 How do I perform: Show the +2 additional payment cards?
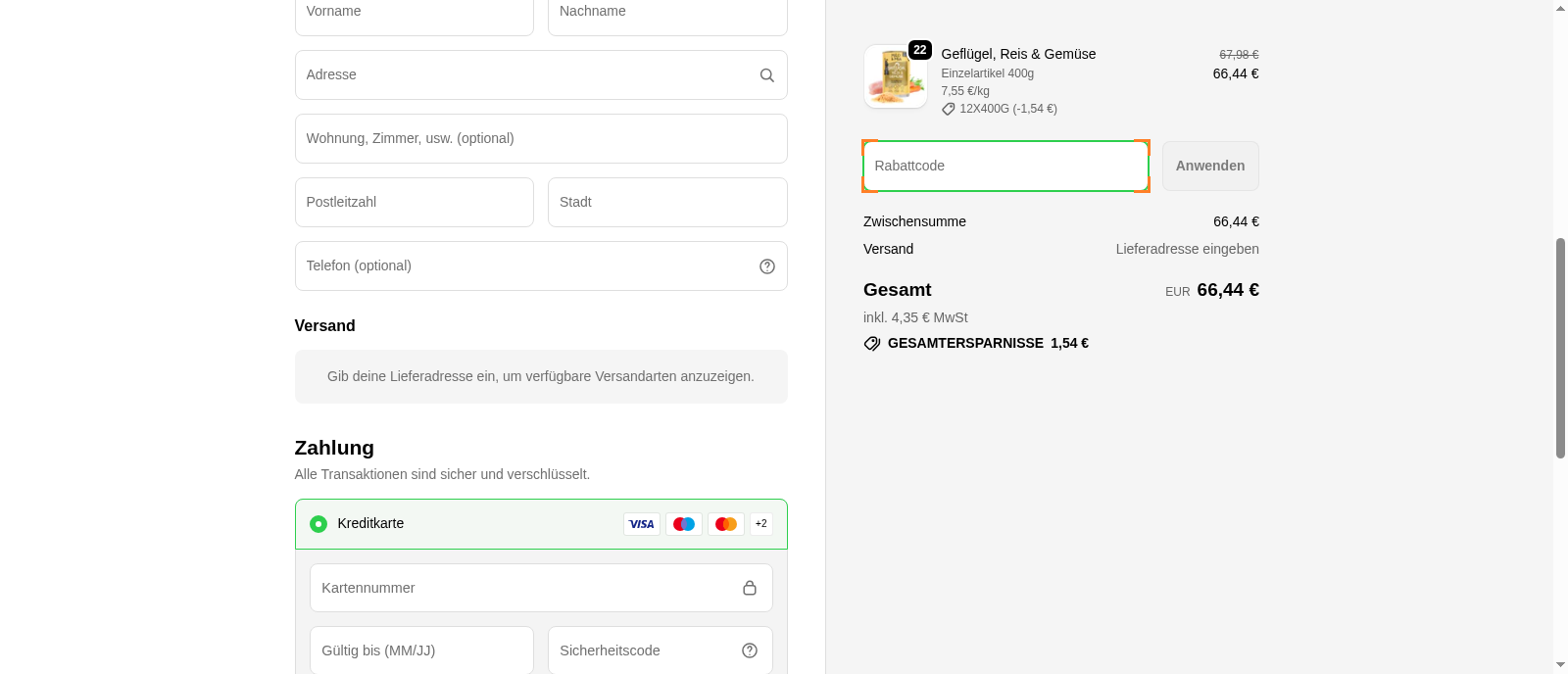(x=760, y=524)
